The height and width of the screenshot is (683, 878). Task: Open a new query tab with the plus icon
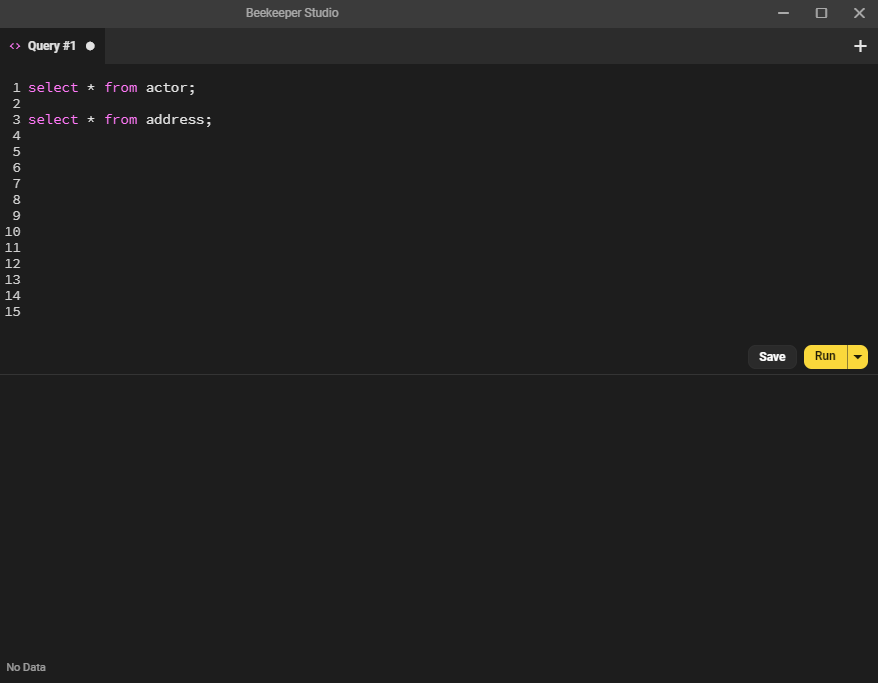pyautogui.click(x=860, y=45)
